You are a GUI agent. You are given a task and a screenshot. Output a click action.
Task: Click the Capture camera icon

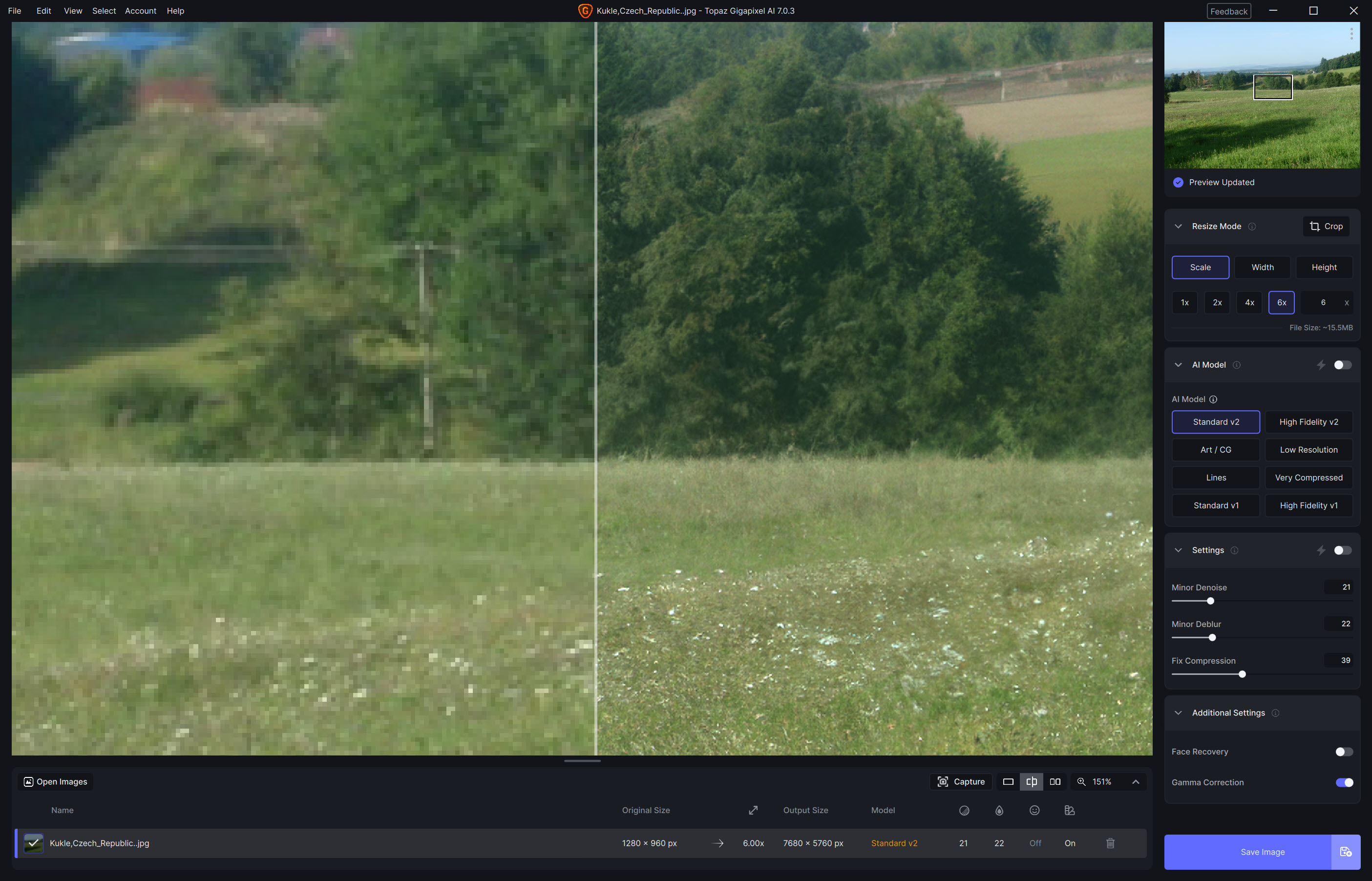(943, 781)
